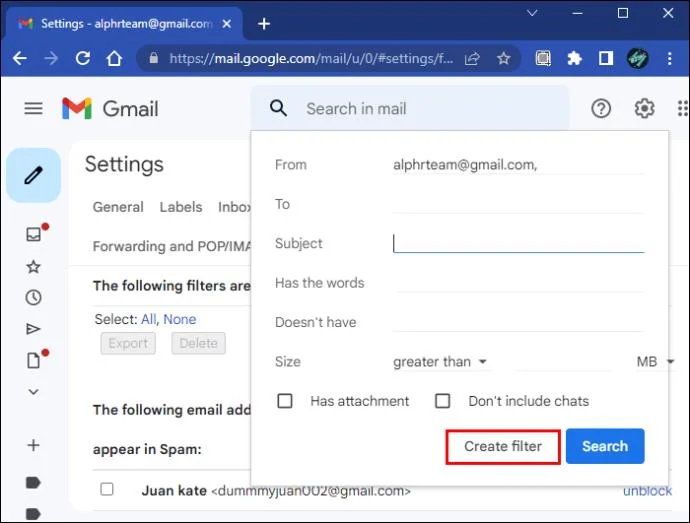
Task: Select All filters link
Action: (149, 319)
